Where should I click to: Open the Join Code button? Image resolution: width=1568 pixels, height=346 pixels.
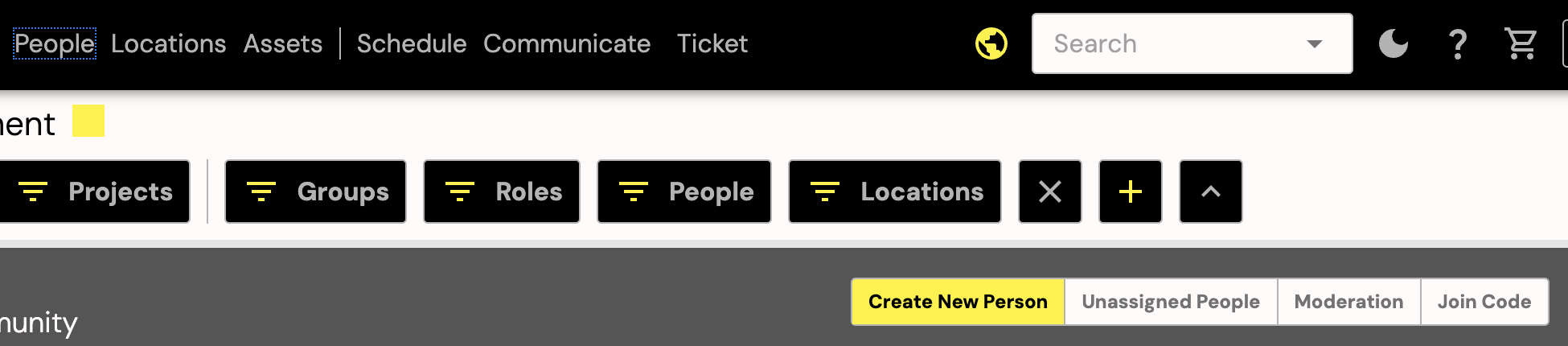pos(1484,302)
